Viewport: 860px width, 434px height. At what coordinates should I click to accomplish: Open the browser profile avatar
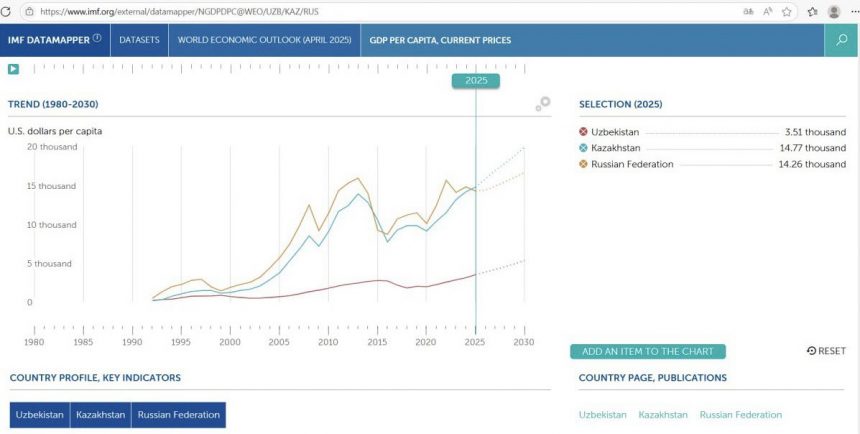point(834,12)
